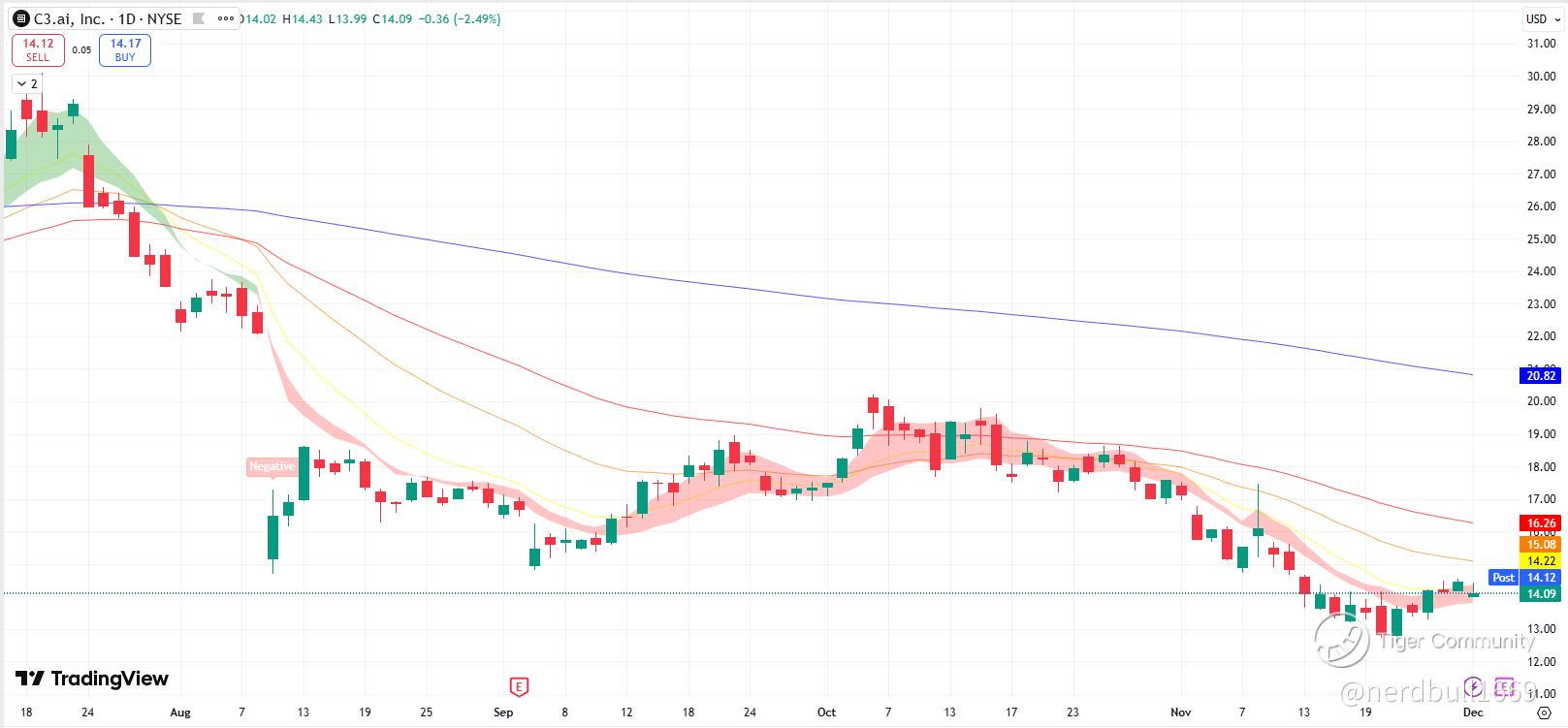Click the red E earnings marker near Sep

tap(520, 687)
